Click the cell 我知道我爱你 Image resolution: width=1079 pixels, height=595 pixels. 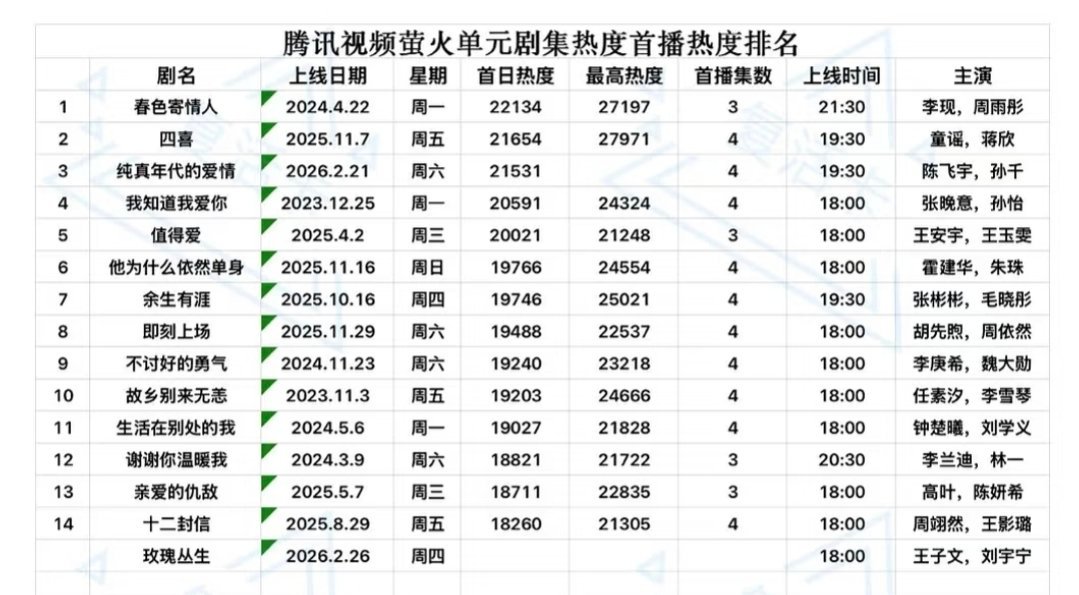tap(176, 204)
